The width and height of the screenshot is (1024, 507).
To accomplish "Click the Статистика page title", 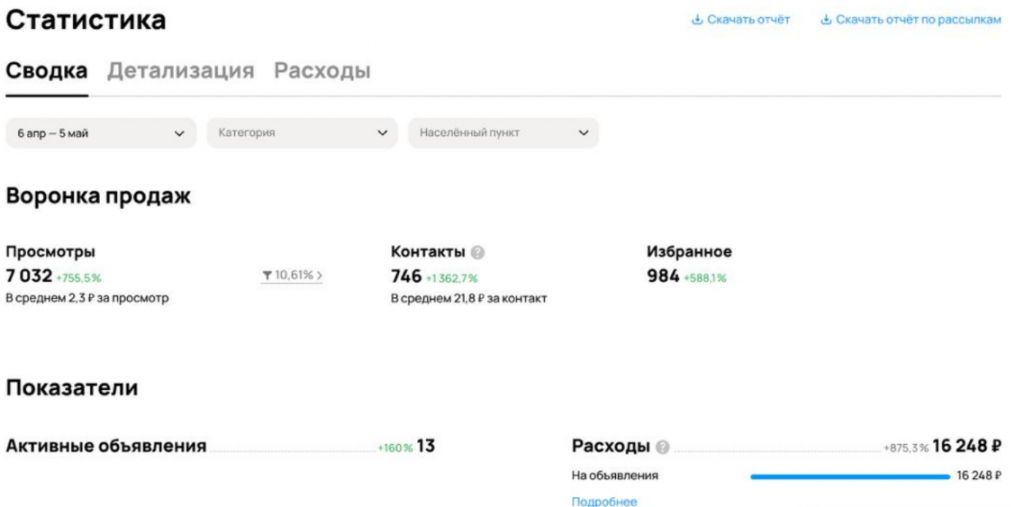I will click(86, 20).
